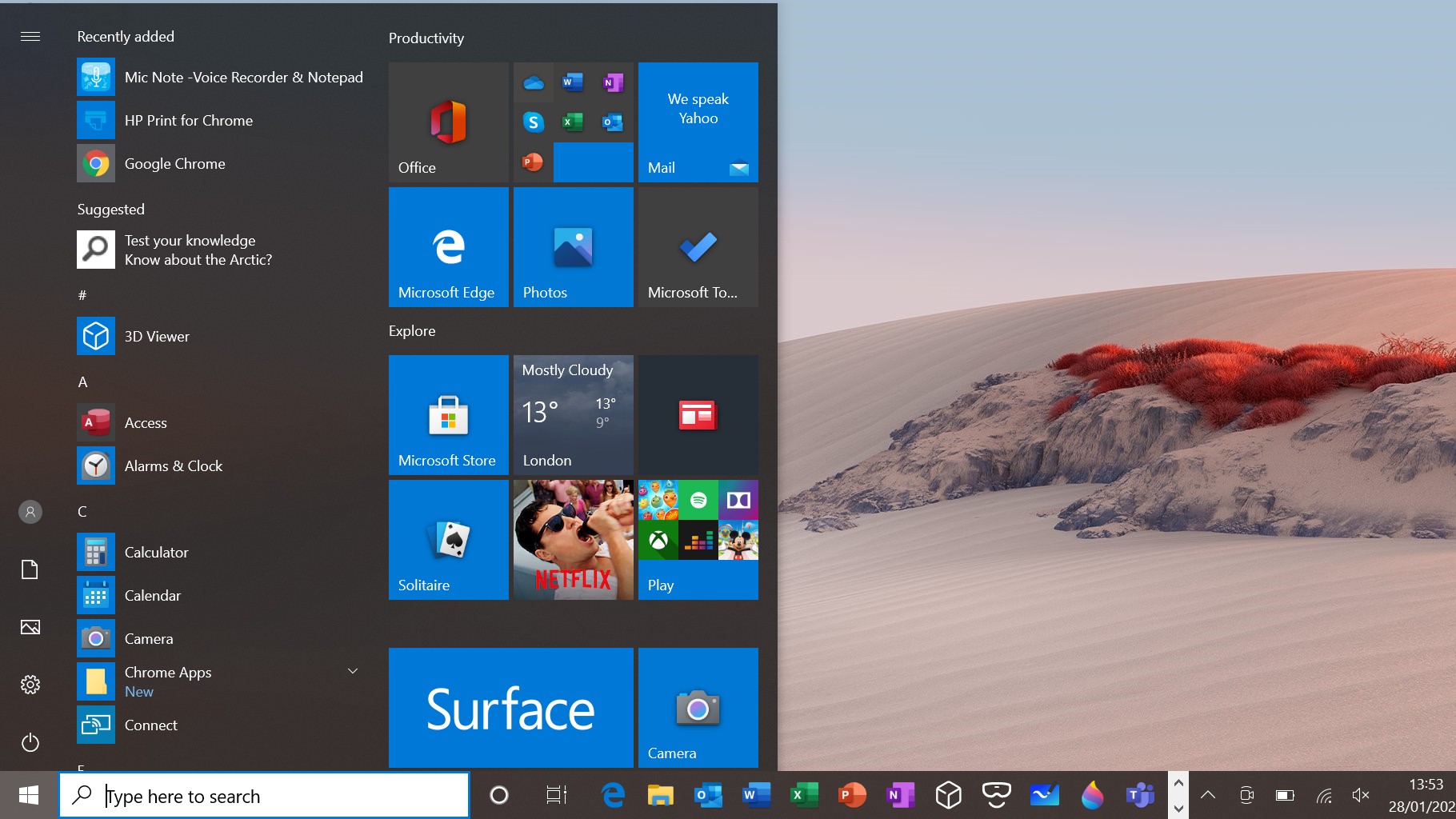This screenshot has height=819, width=1456.
Task: Open the user account menu
Action: [x=30, y=512]
